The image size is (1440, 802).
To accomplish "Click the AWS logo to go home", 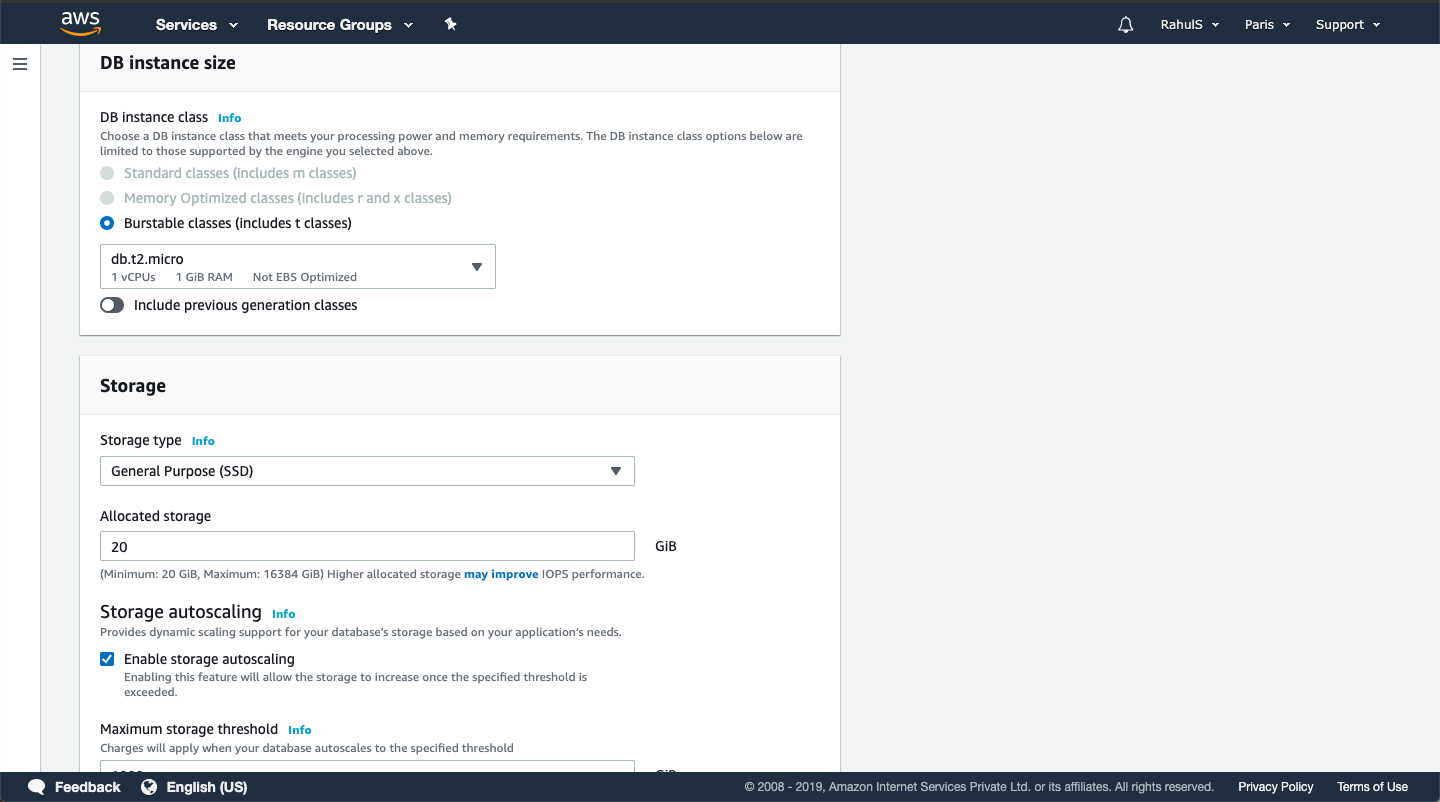I will 80,22.
